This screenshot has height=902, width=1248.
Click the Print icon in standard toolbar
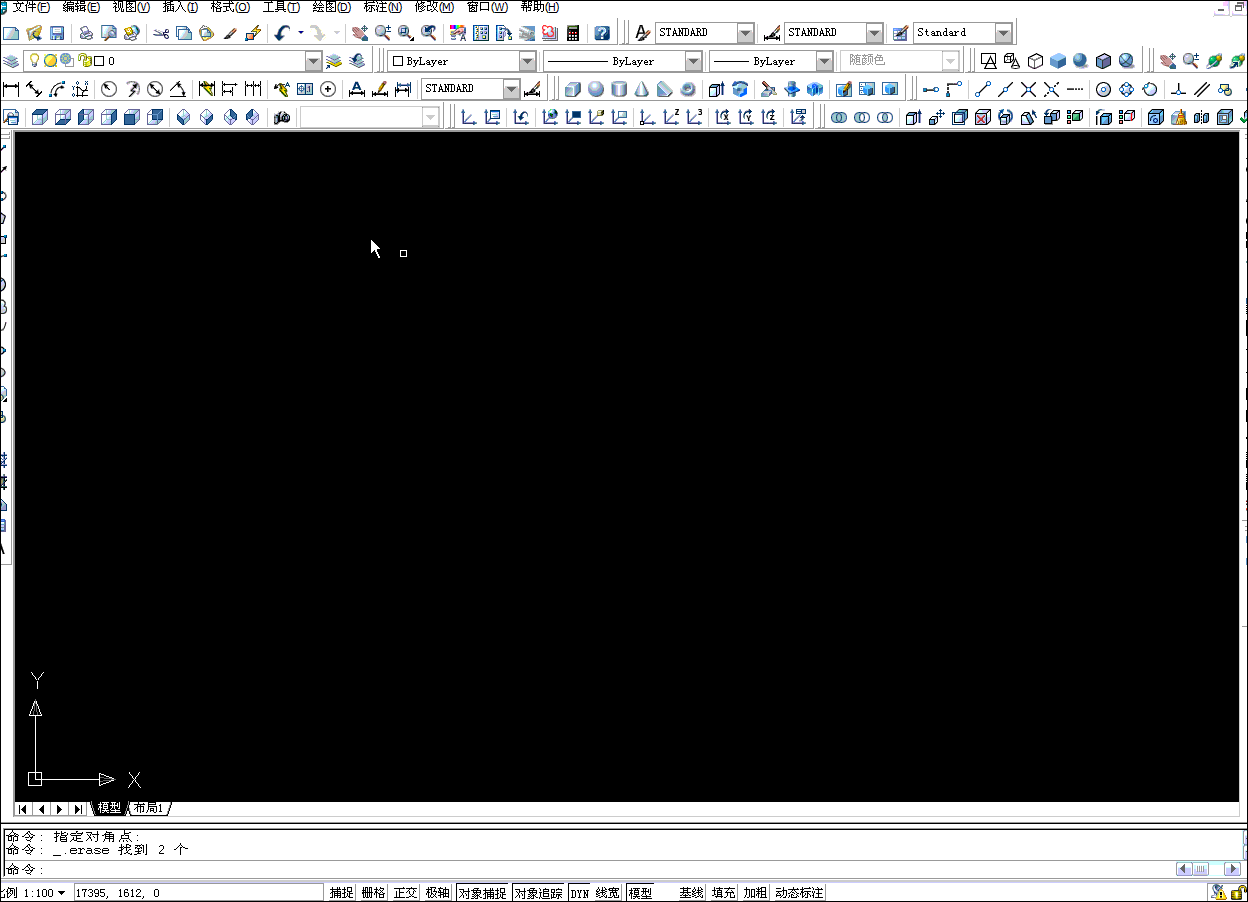[87, 33]
